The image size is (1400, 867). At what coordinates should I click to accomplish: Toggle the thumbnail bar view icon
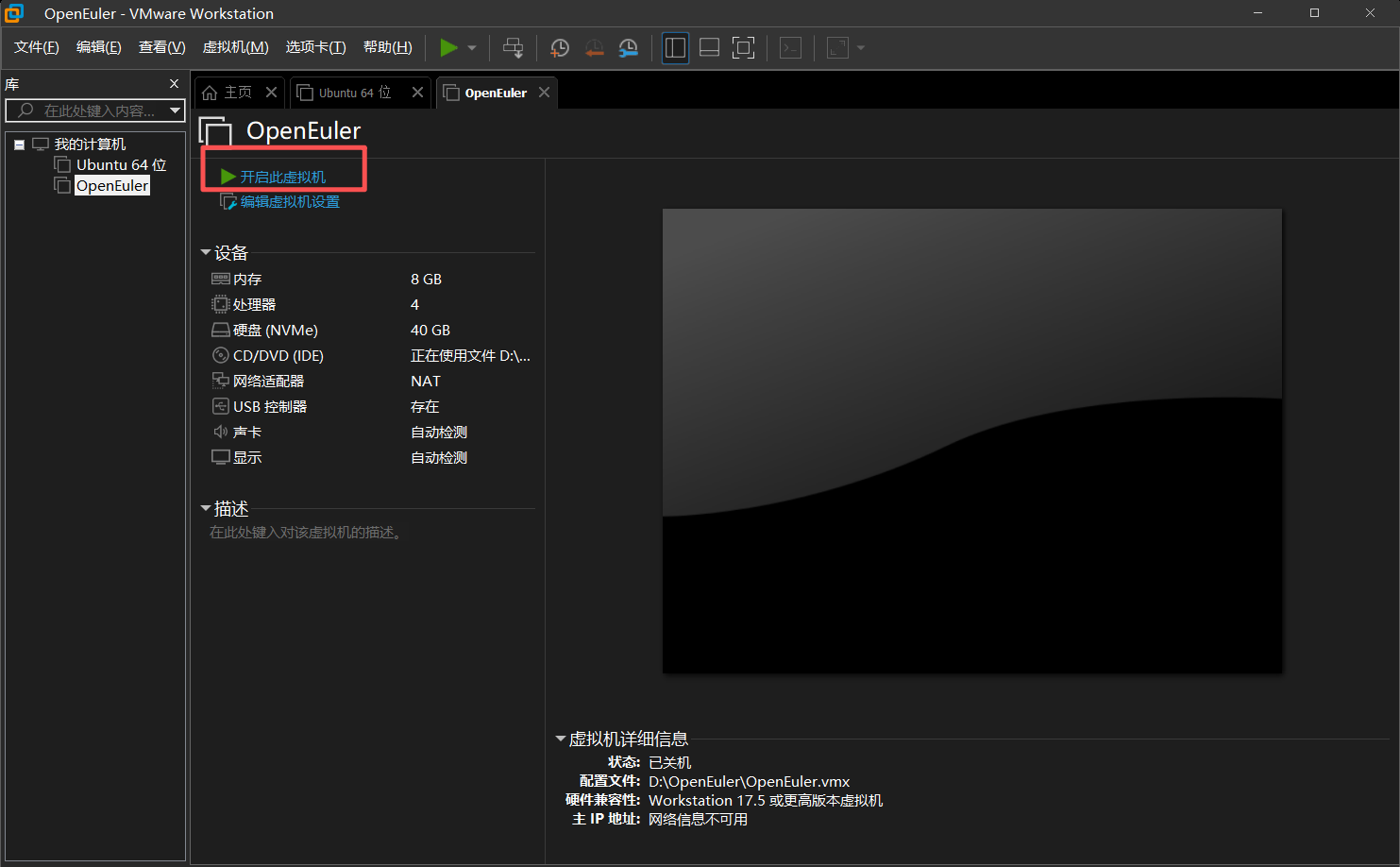coord(709,47)
